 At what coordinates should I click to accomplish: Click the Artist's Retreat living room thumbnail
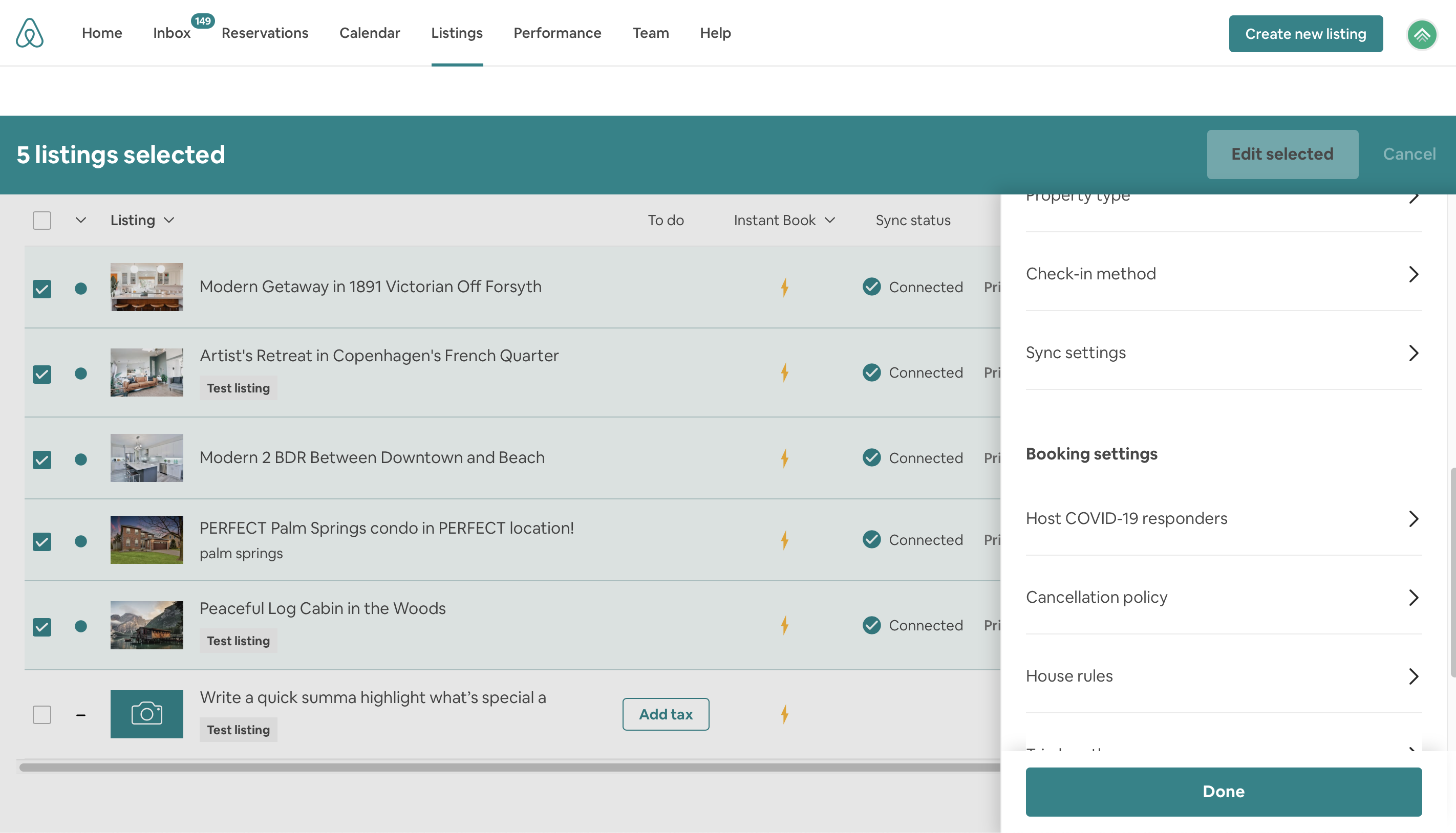[x=146, y=372]
